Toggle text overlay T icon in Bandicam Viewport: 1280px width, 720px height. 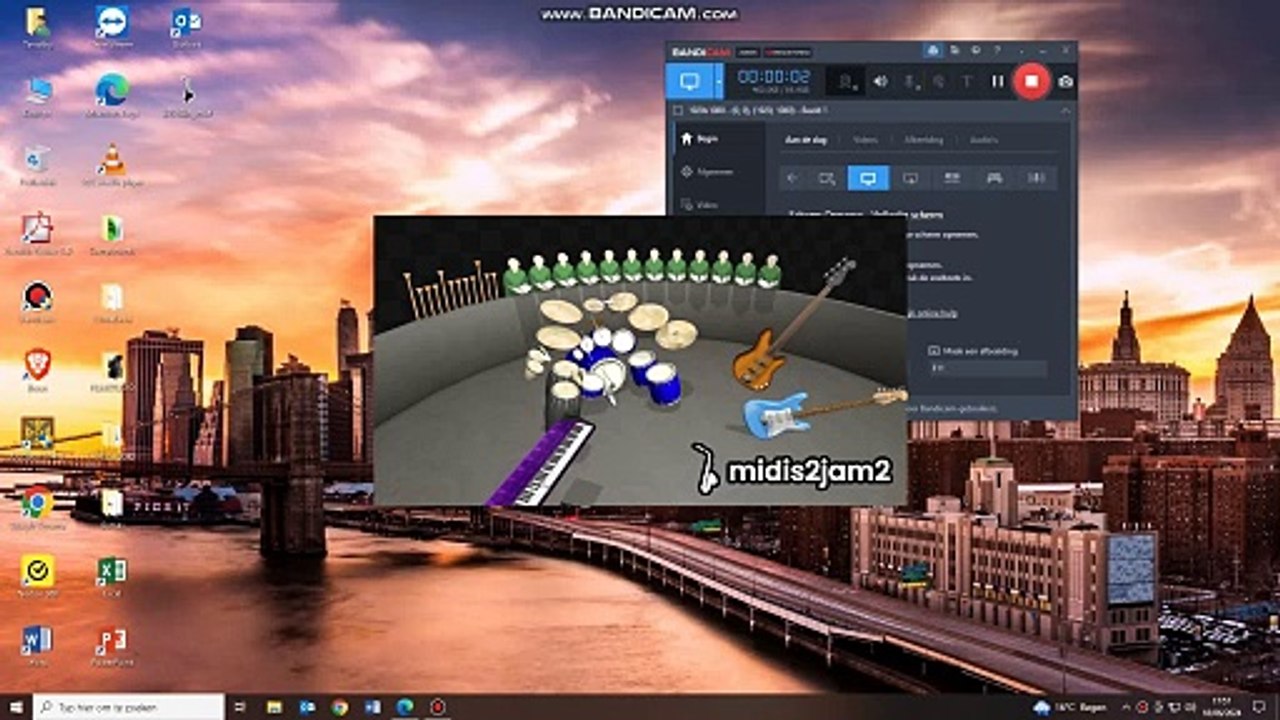pyautogui.click(x=967, y=81)
